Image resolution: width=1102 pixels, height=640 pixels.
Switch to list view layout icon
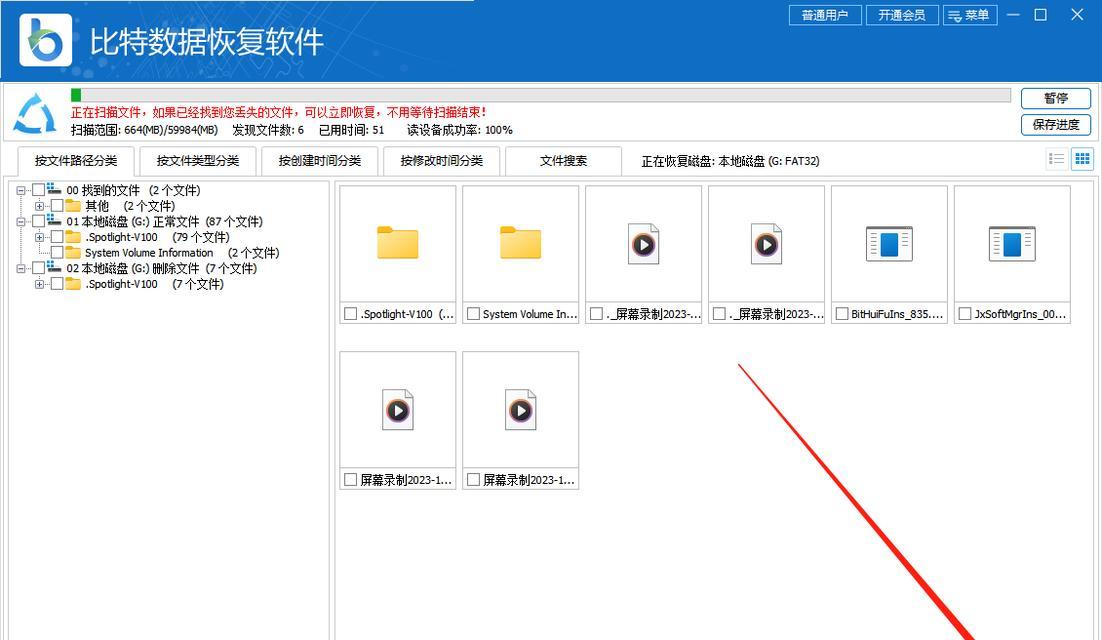(1056, 159)
